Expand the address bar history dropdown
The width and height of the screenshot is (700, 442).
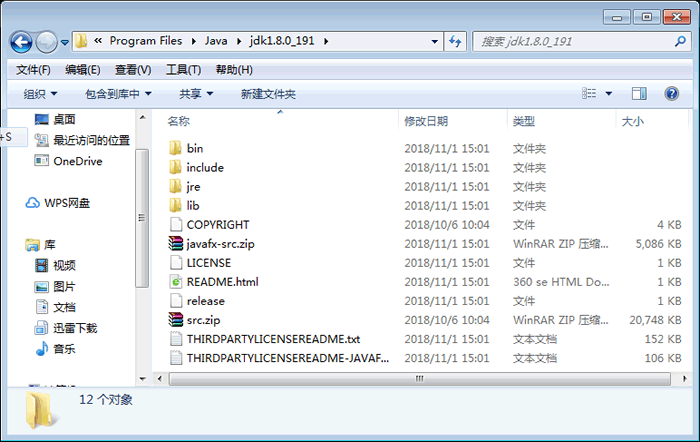(434, 42)
